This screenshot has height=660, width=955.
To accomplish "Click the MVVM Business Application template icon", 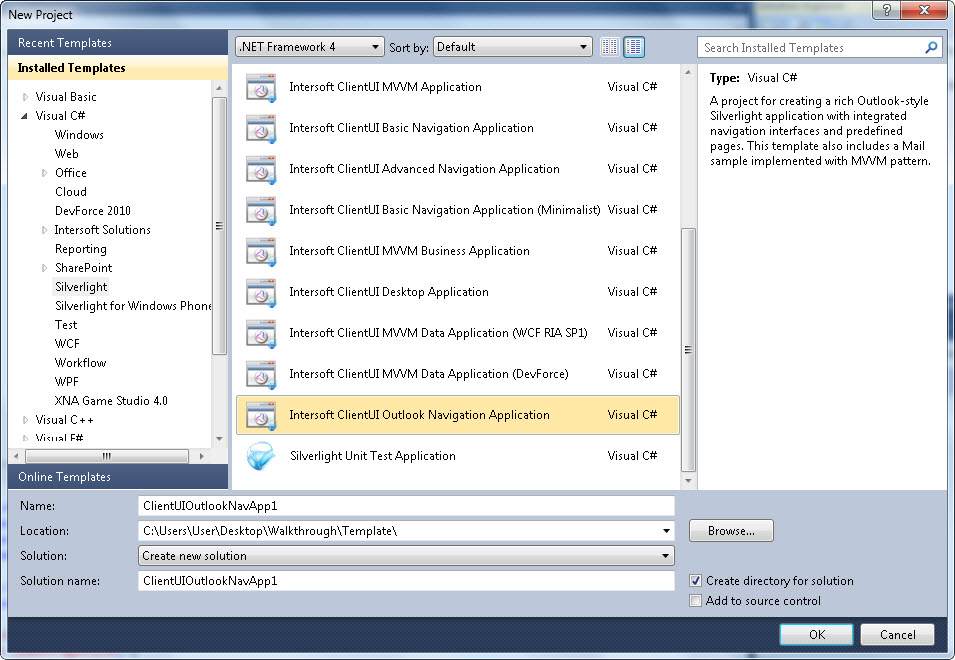I will click(261, 251).
